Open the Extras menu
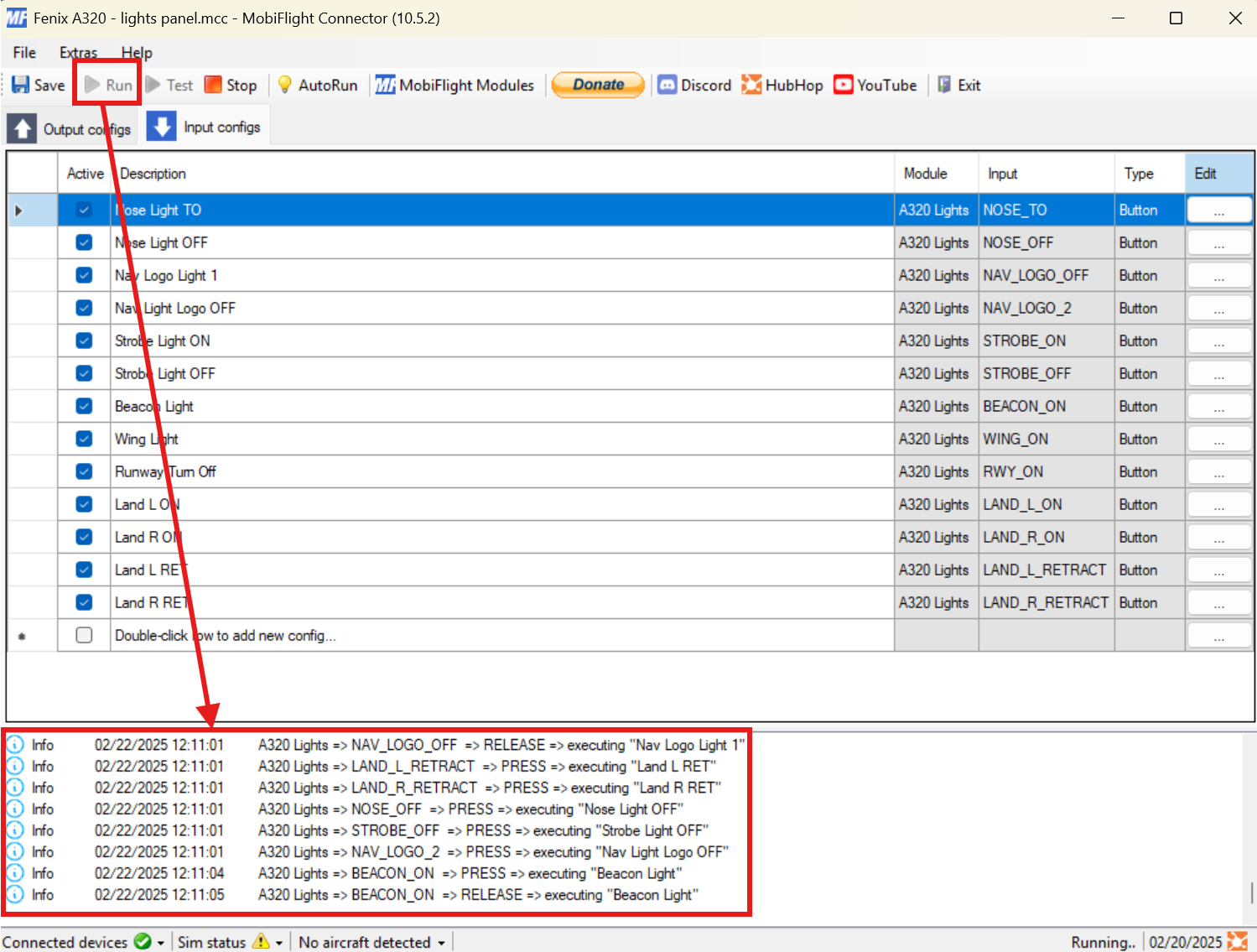1257x952 pixels. (78, 52)
